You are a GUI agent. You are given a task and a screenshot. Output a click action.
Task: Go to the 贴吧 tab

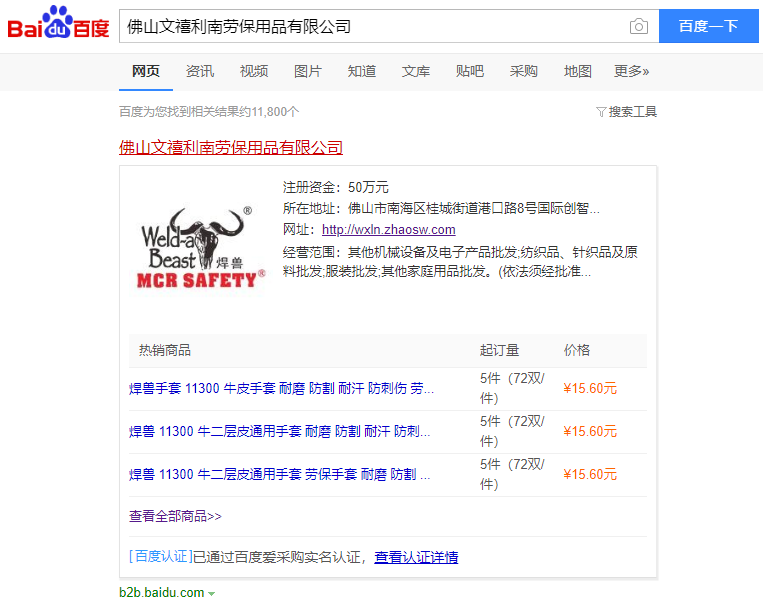point(470,72)
